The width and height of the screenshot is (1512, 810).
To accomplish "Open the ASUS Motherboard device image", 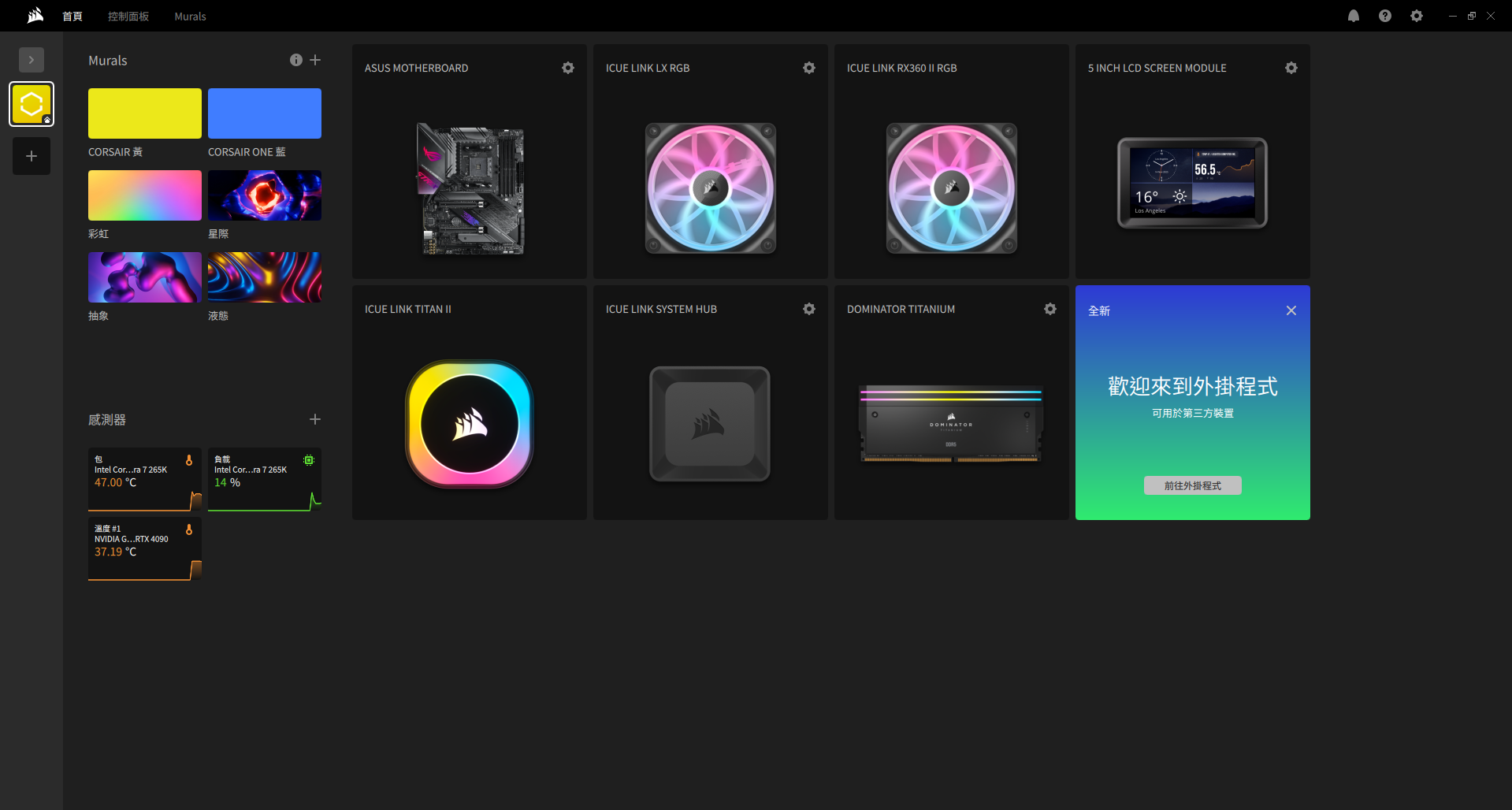I will point(470,188).
